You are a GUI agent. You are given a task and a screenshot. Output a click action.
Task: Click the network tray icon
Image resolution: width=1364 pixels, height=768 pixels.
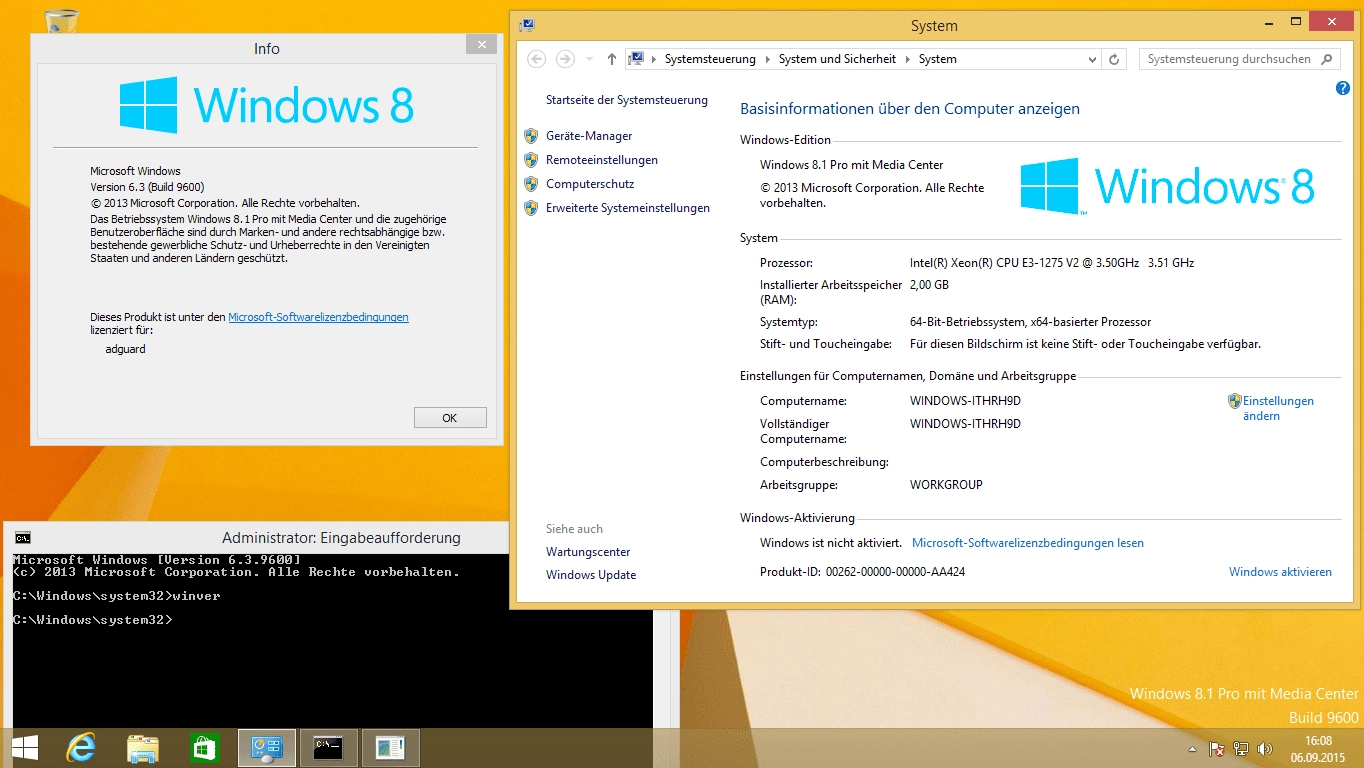coord(1241,748)
